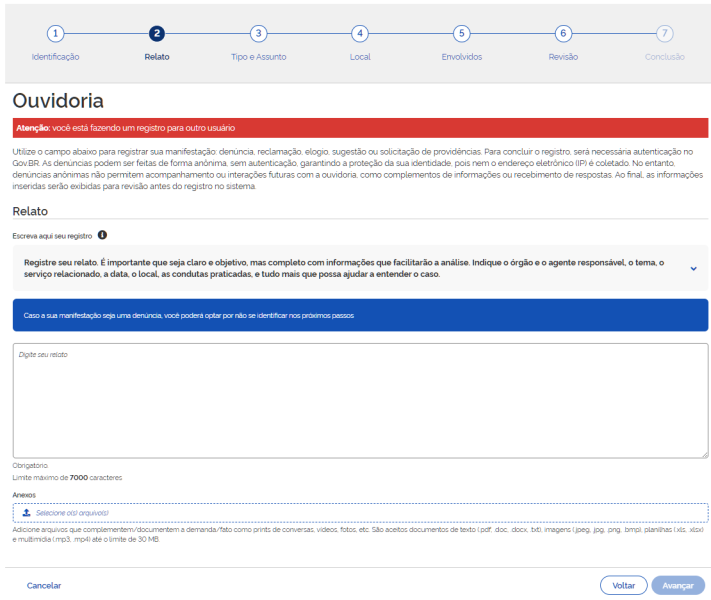Select step 4 circle in progress bar
This screenshot has height=600, width=711.
pos(360,33)
